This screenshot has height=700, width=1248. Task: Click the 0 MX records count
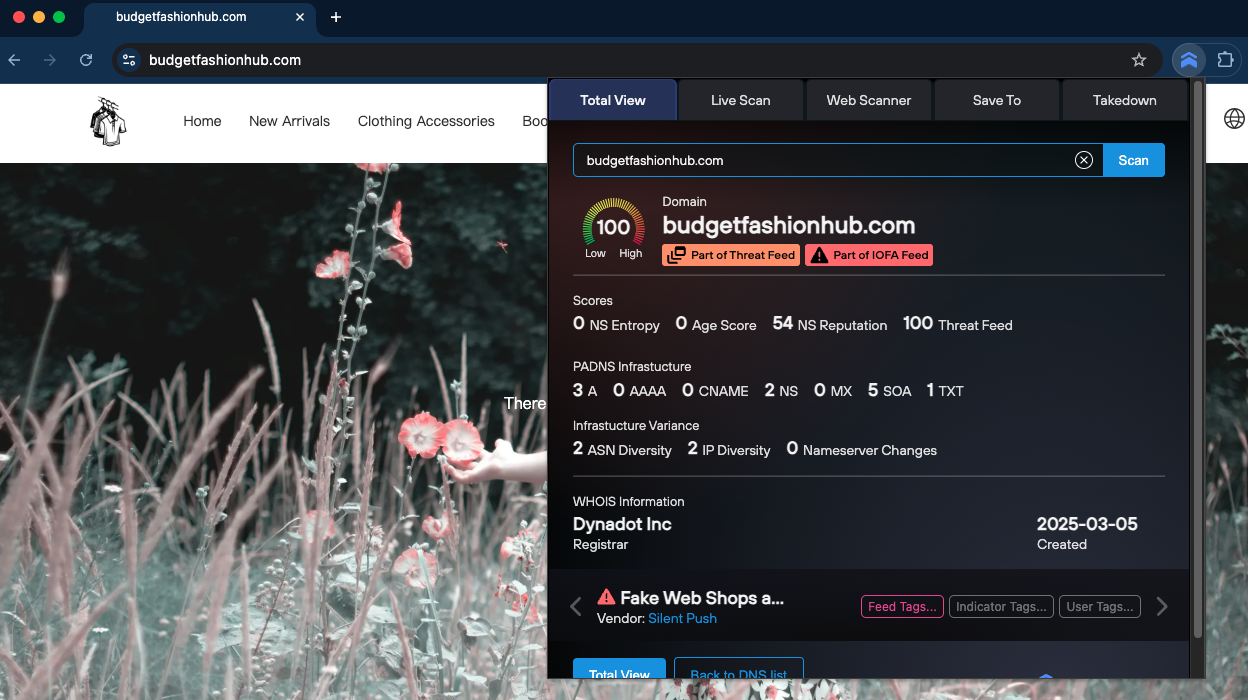coord(833,390)
